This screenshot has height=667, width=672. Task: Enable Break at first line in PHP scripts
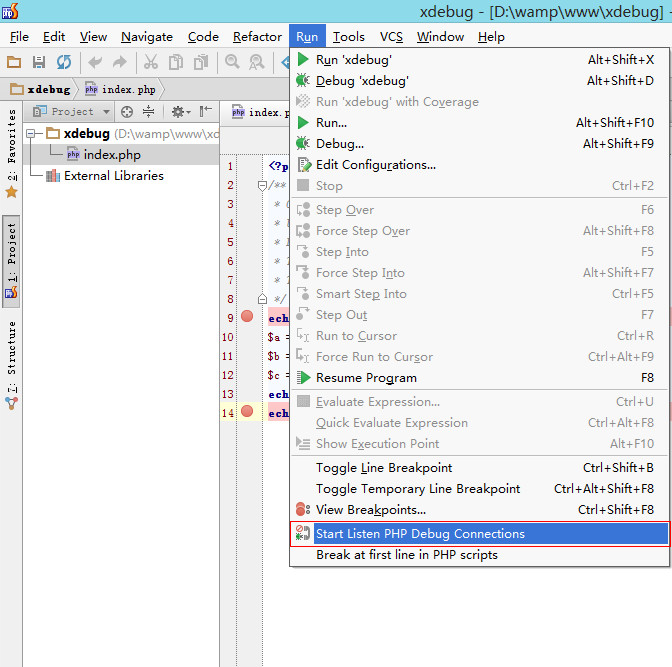480,555
